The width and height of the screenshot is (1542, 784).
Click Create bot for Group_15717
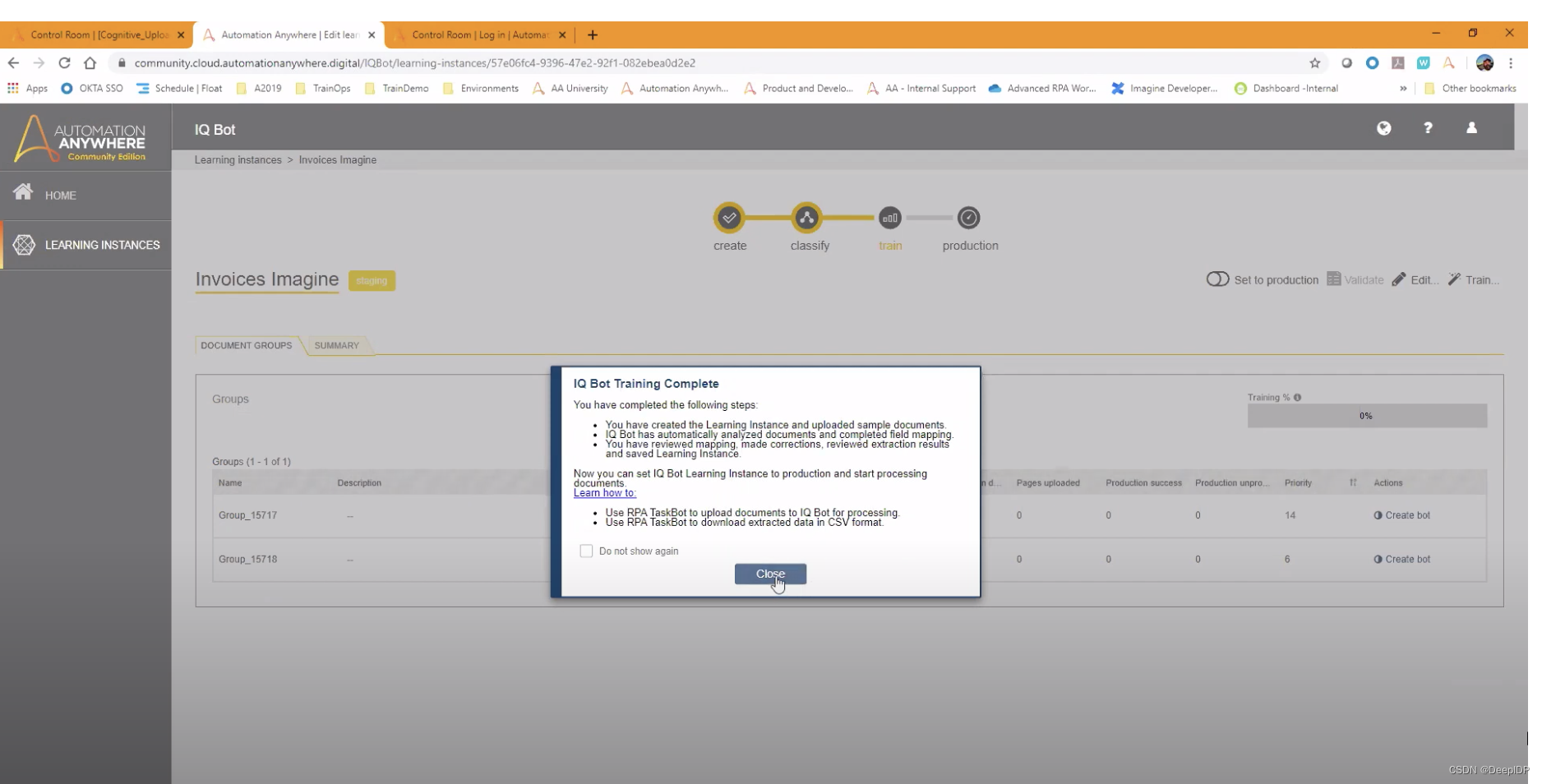pos(1402,515)
